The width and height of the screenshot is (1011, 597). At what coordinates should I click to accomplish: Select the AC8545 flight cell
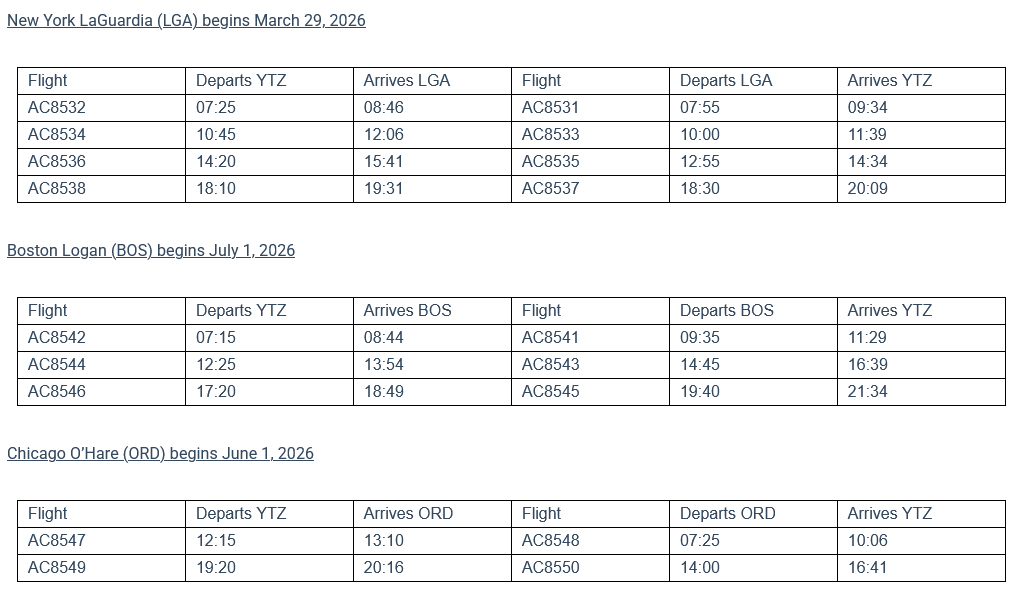pos(550,391)
